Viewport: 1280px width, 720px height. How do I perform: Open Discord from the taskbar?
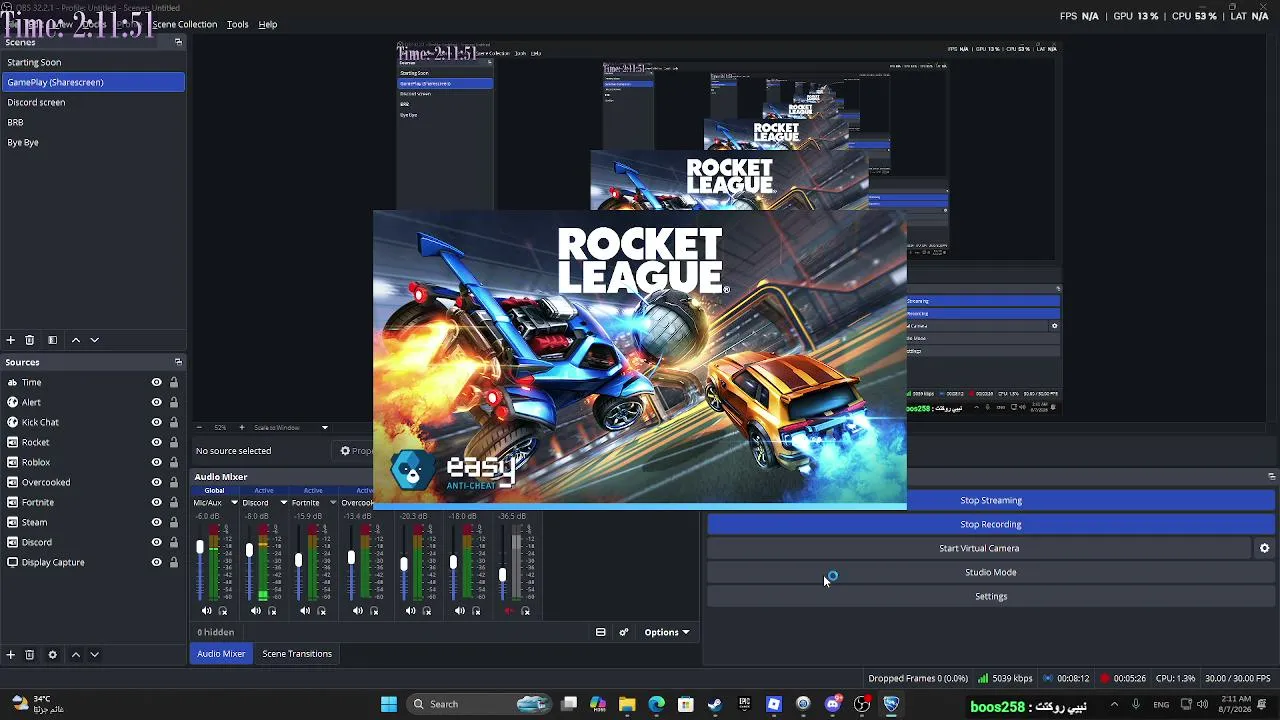click(833, 704)
